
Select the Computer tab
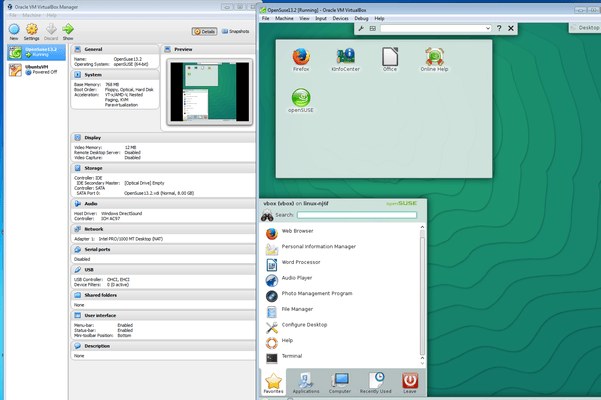[340, 383]
